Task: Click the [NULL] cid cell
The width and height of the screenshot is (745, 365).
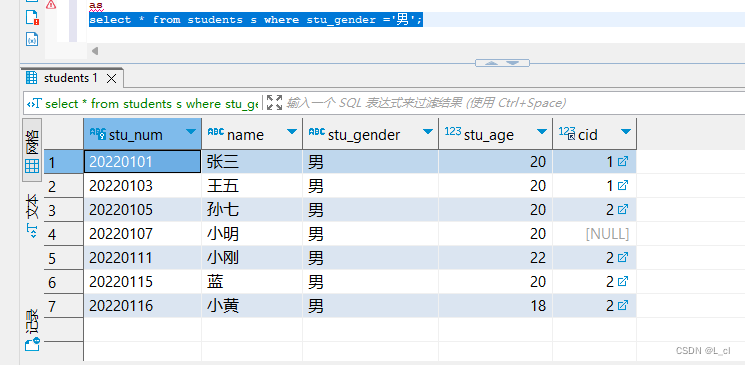Action: point(594,234)
